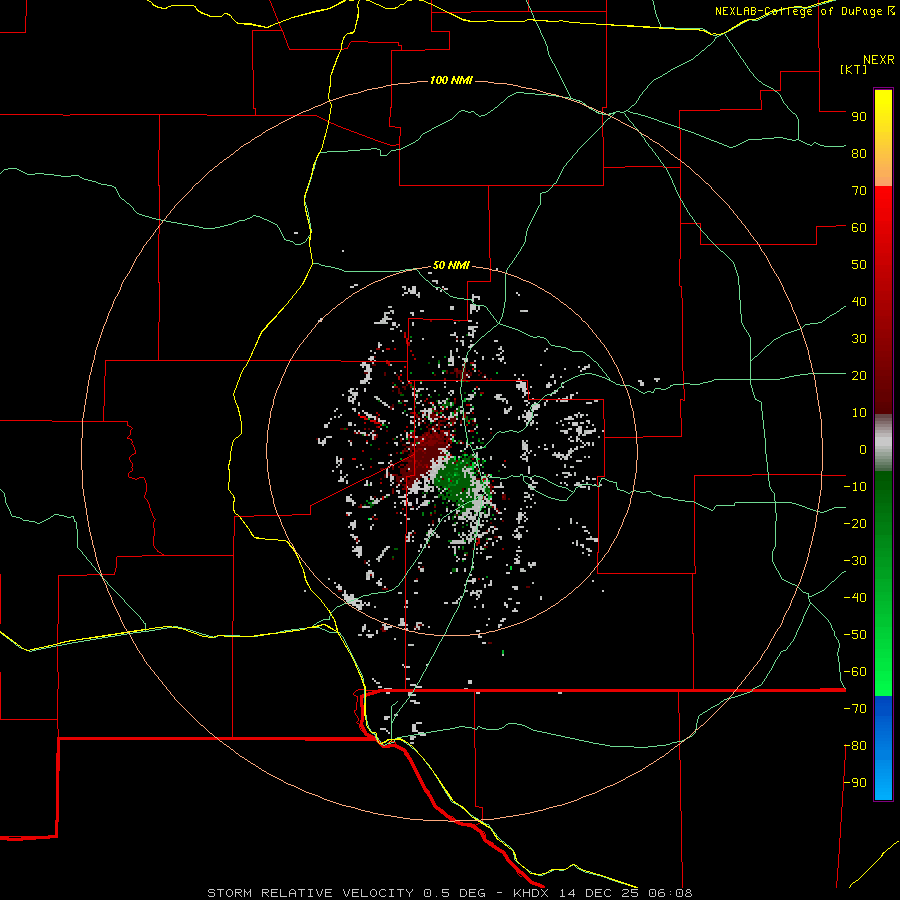Click the 0 value on velocity scale
Viewport: 900px width, 900px height.
(863, 449)
